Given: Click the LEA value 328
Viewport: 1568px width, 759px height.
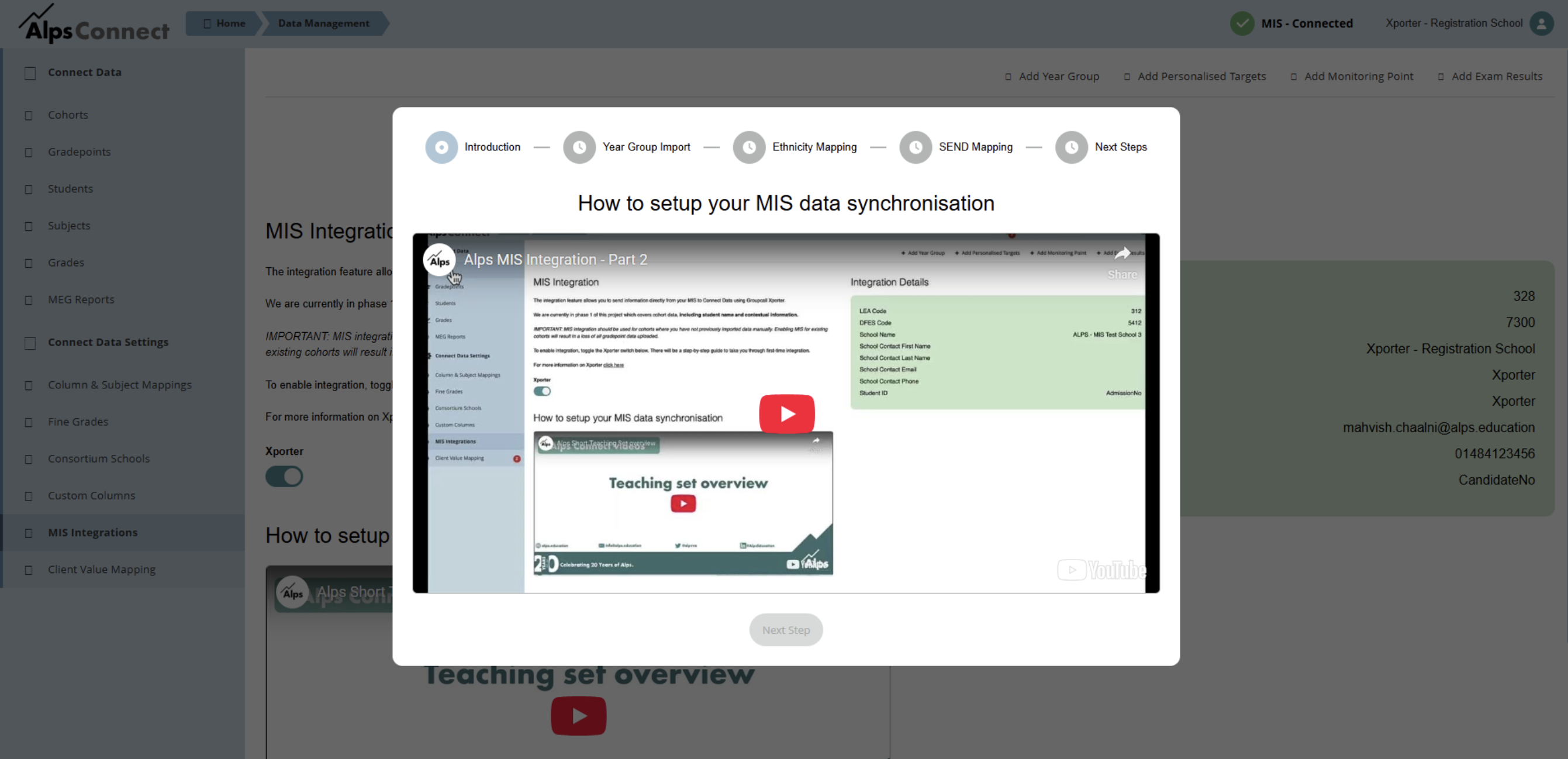Looking at the screenshot, I should pyautogui.click(x=1524, y=296).
